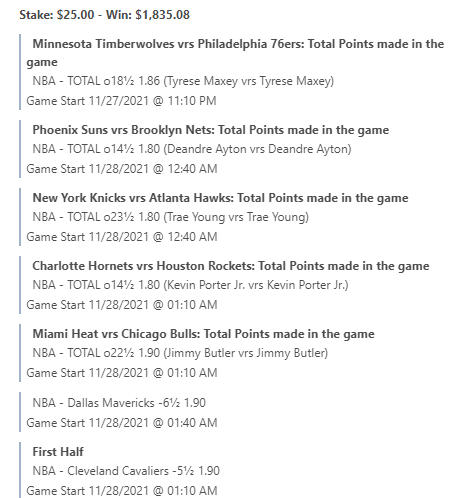
Task: Select the Trae Young o23½ total line
Action: (x=170, y=217)
